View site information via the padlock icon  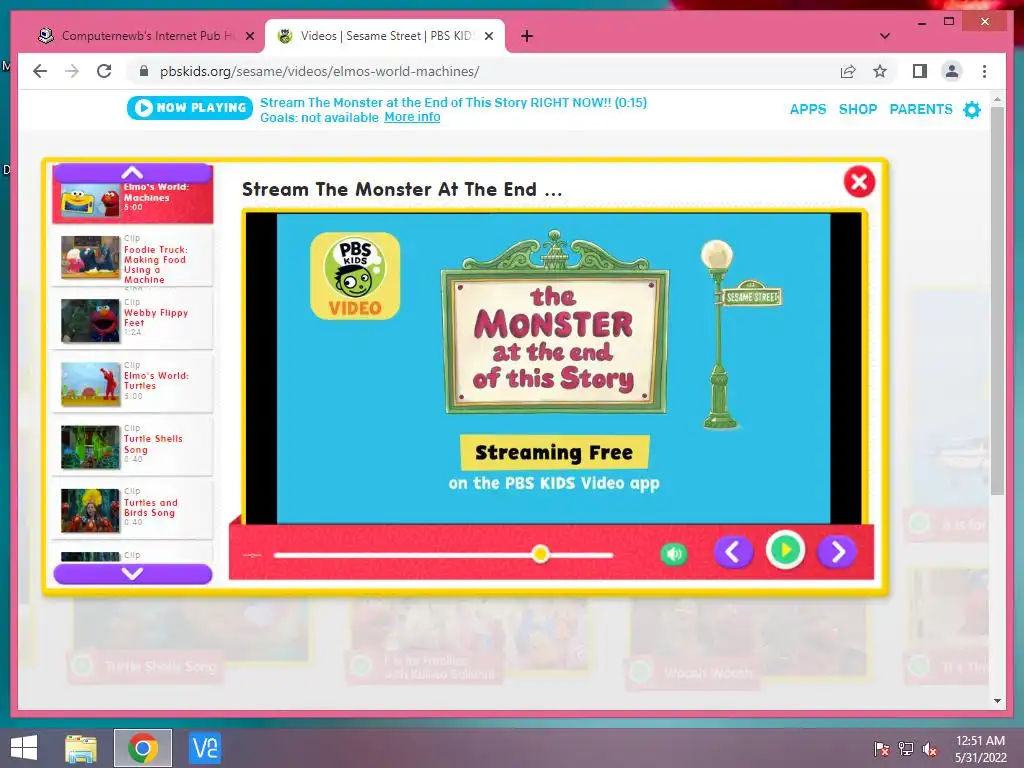(144, 71)
